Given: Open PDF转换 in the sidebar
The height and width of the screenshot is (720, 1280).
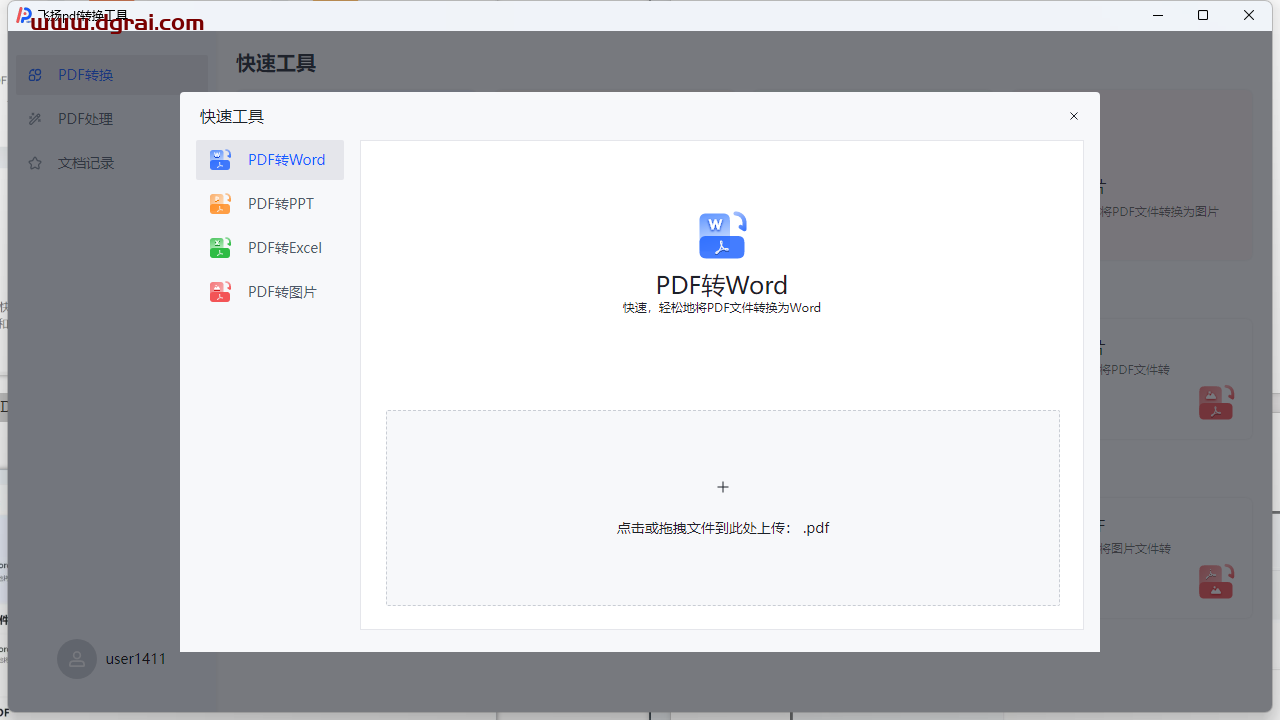Looking at the screenshot, I should pyautogui.click(x=112, y=75).
